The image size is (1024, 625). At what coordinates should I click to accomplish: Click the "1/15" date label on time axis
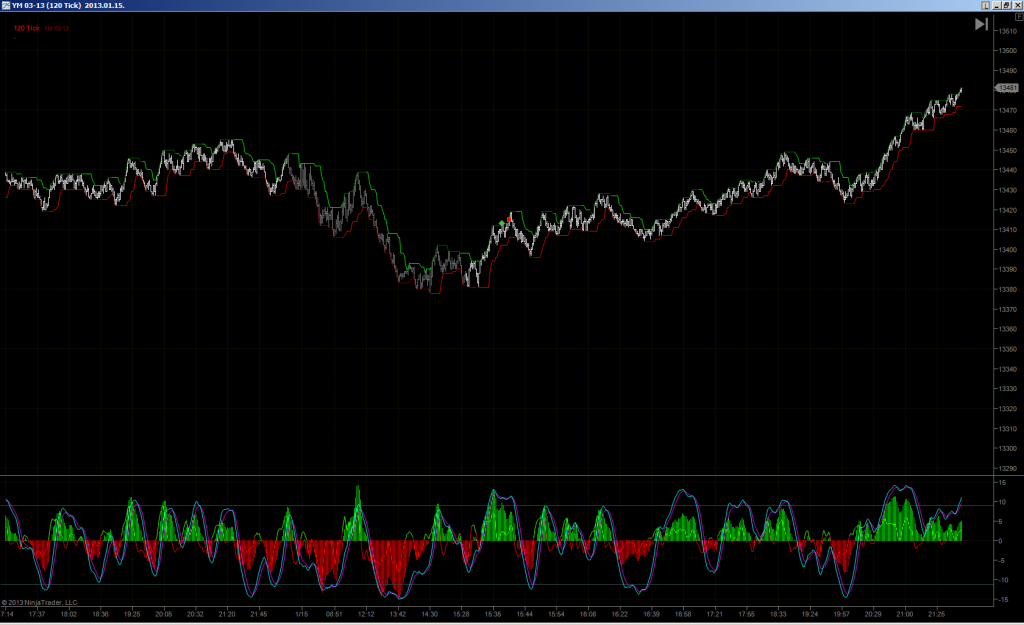click(301, 614)
